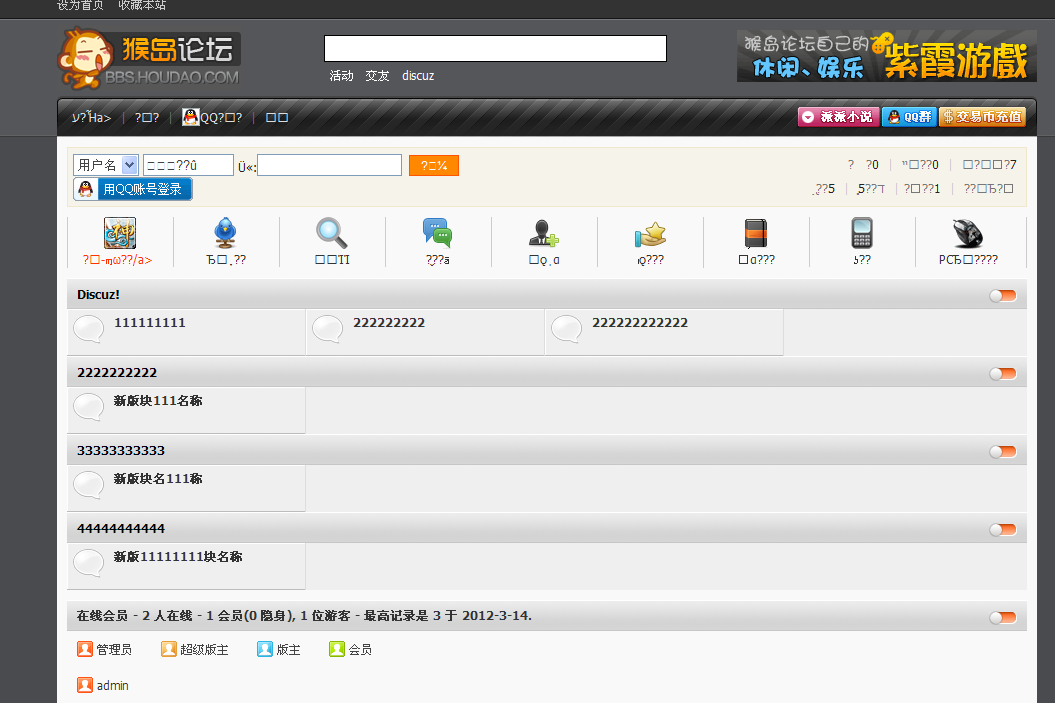This screenshot has width=1055, height=703.
Task: Click speech bubble icon beside 222222222222 forum
Action: tap(567, 330)
